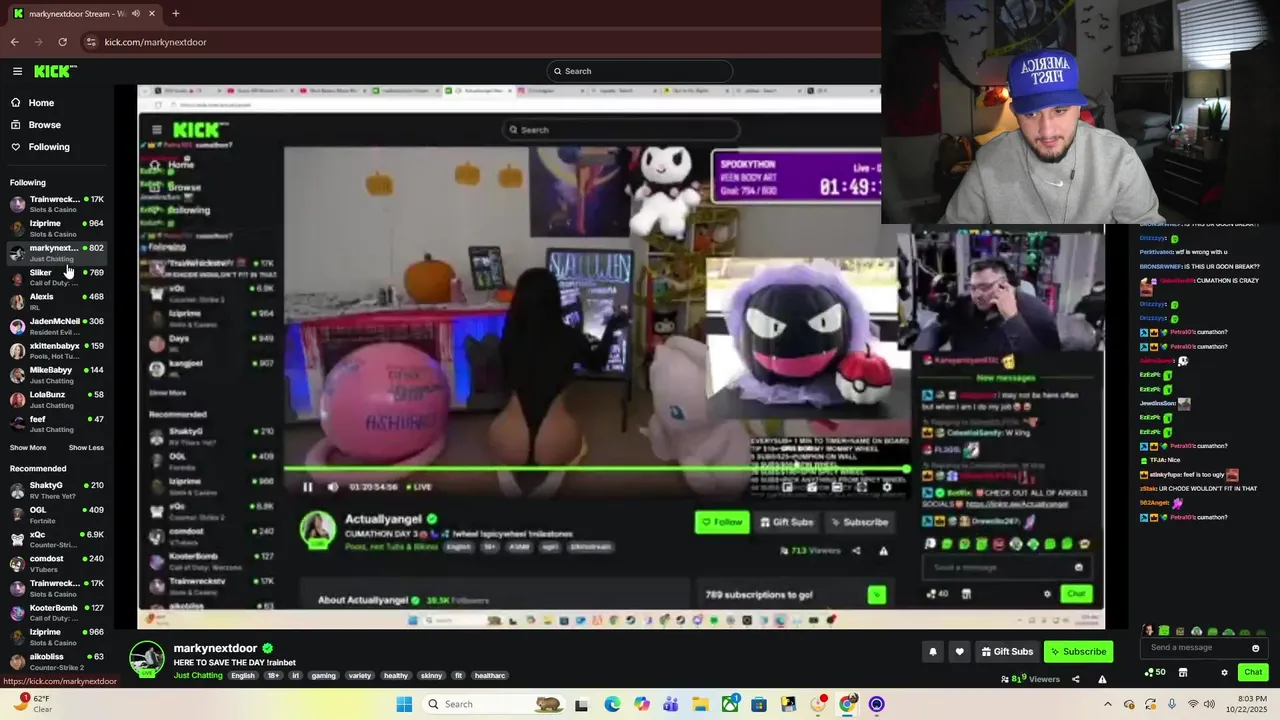
Task: Open chat settings gear
Action: [x=1224, y=672]
